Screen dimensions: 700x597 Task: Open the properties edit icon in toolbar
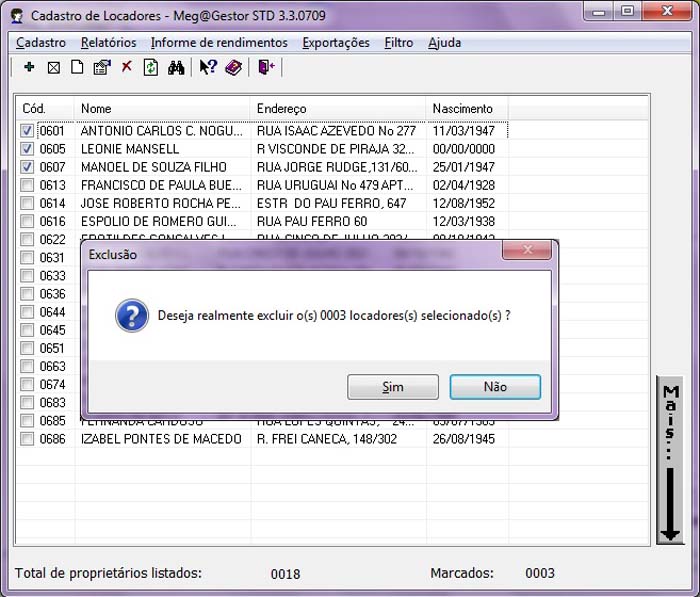pyautogui.click(x=101, y=67)
